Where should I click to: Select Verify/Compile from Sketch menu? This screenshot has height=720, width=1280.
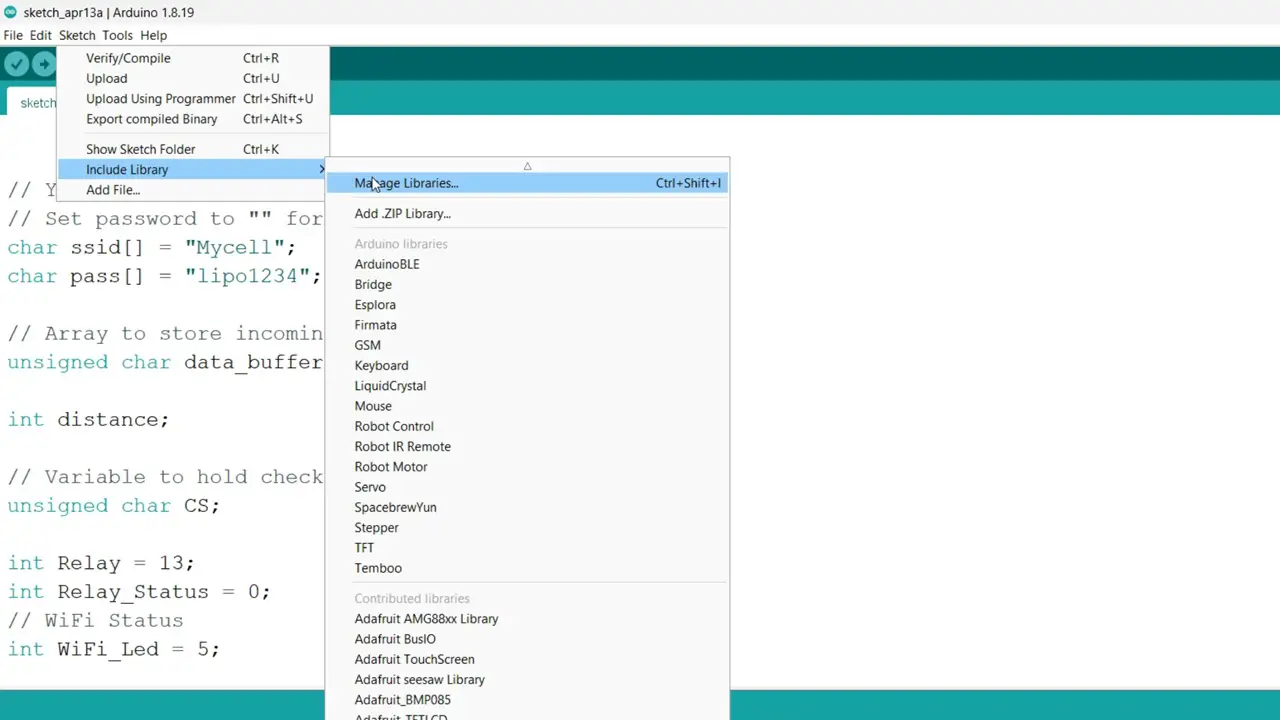(193, 58)
